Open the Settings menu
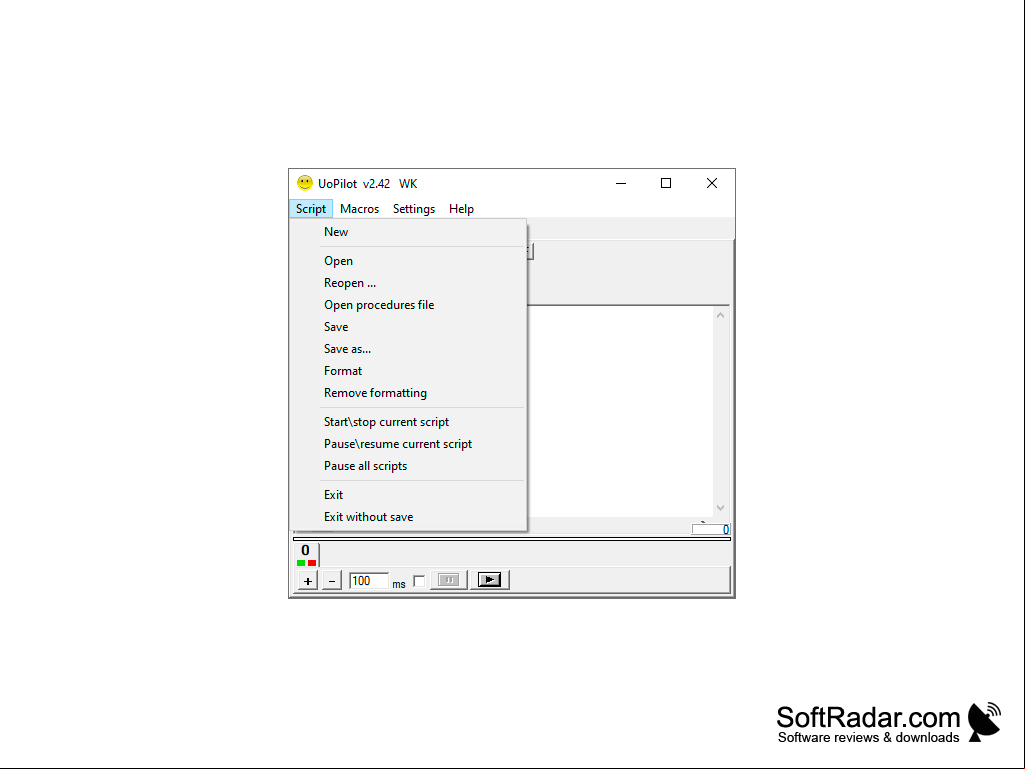This screenshot has height=769, width=1025. pos(414,209)
